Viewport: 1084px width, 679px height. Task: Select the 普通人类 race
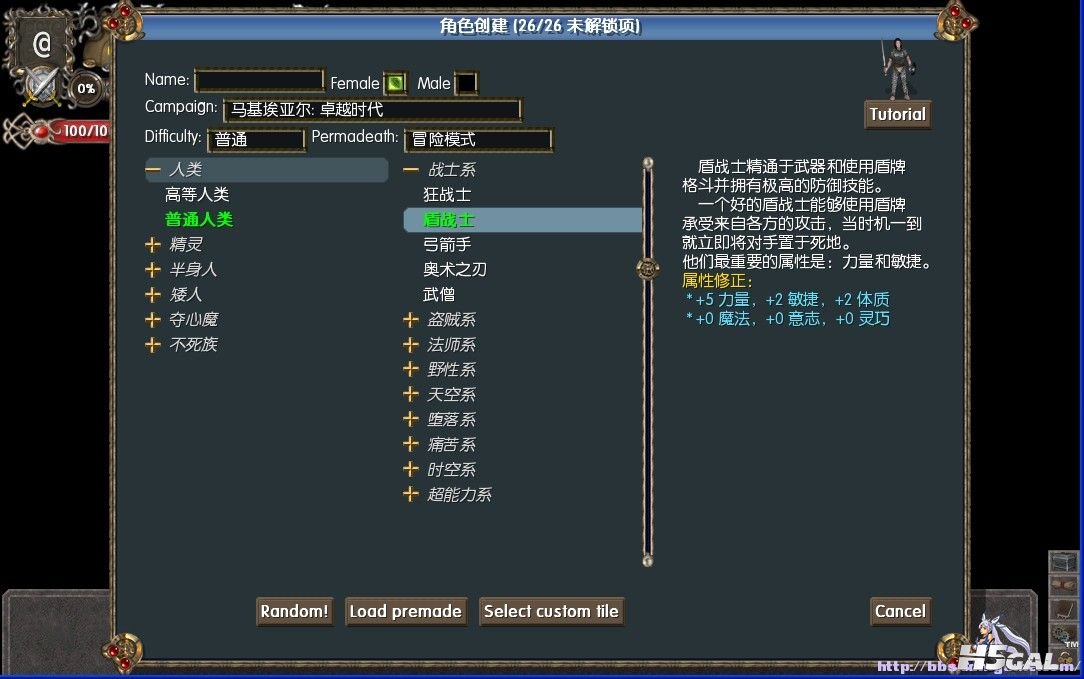click(199, 219)
